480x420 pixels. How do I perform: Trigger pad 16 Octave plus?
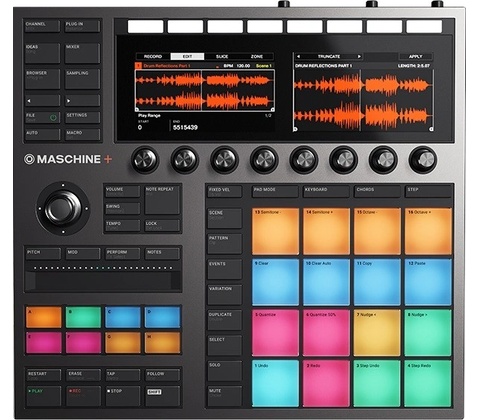[x=428, y=231]
